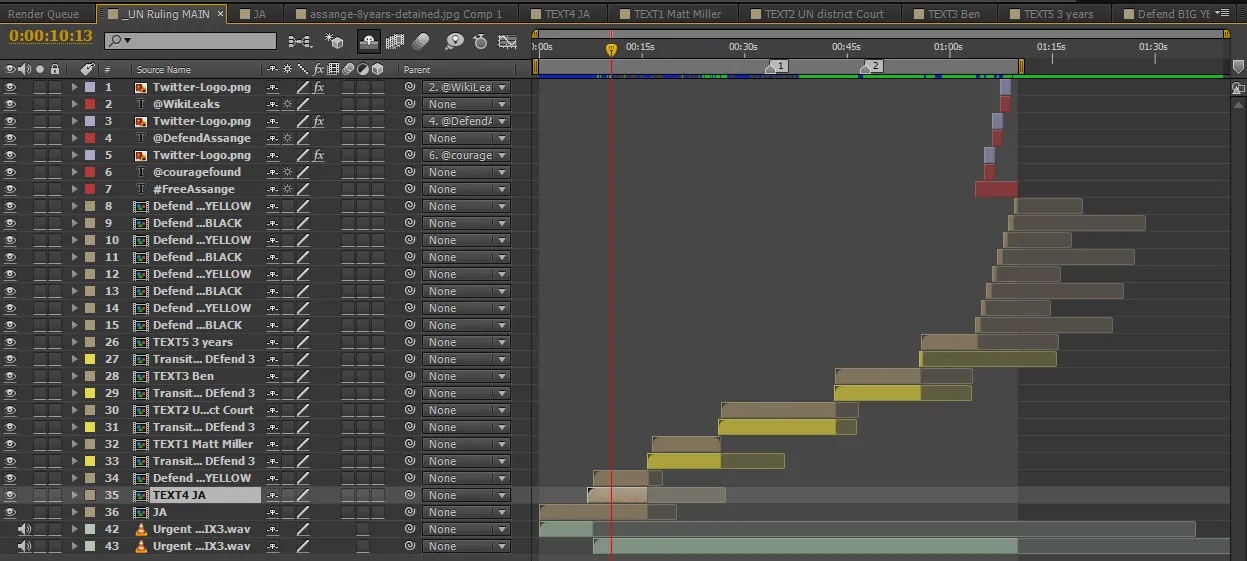Click green label swatch on layer 42

90,529
